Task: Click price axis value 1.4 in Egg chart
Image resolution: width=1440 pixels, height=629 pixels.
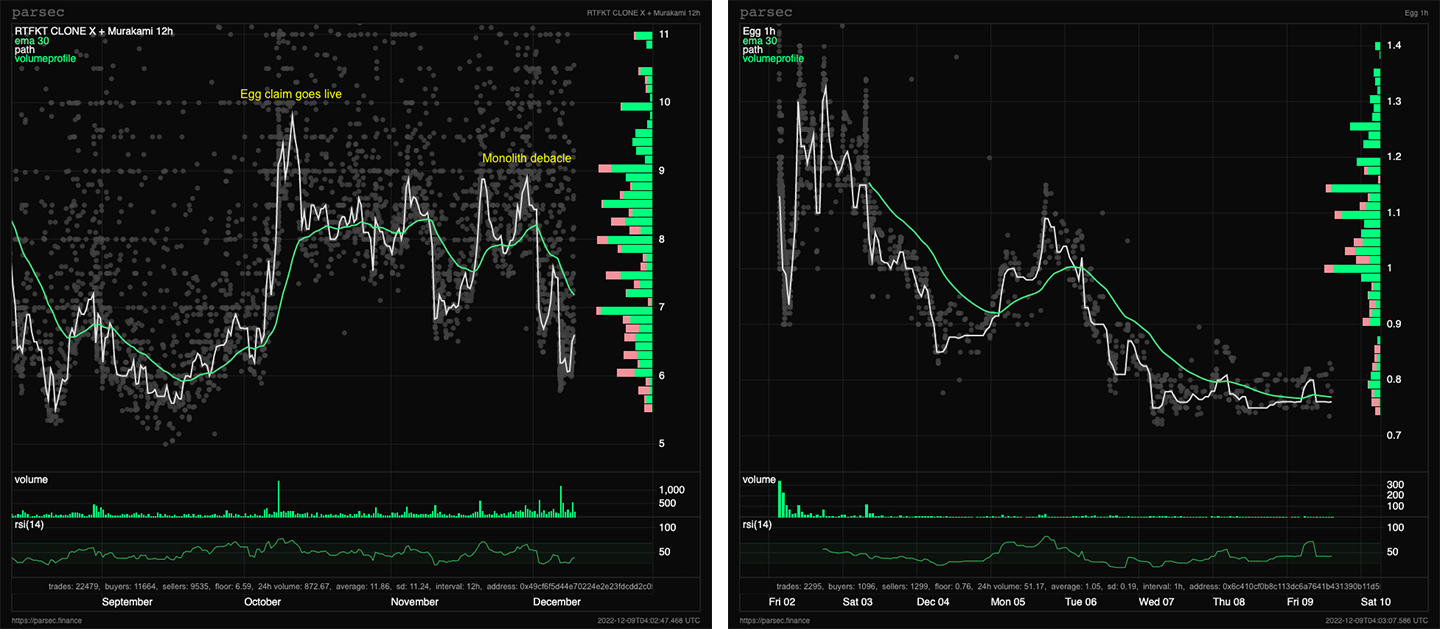Action: click(x=1393, y=46)
